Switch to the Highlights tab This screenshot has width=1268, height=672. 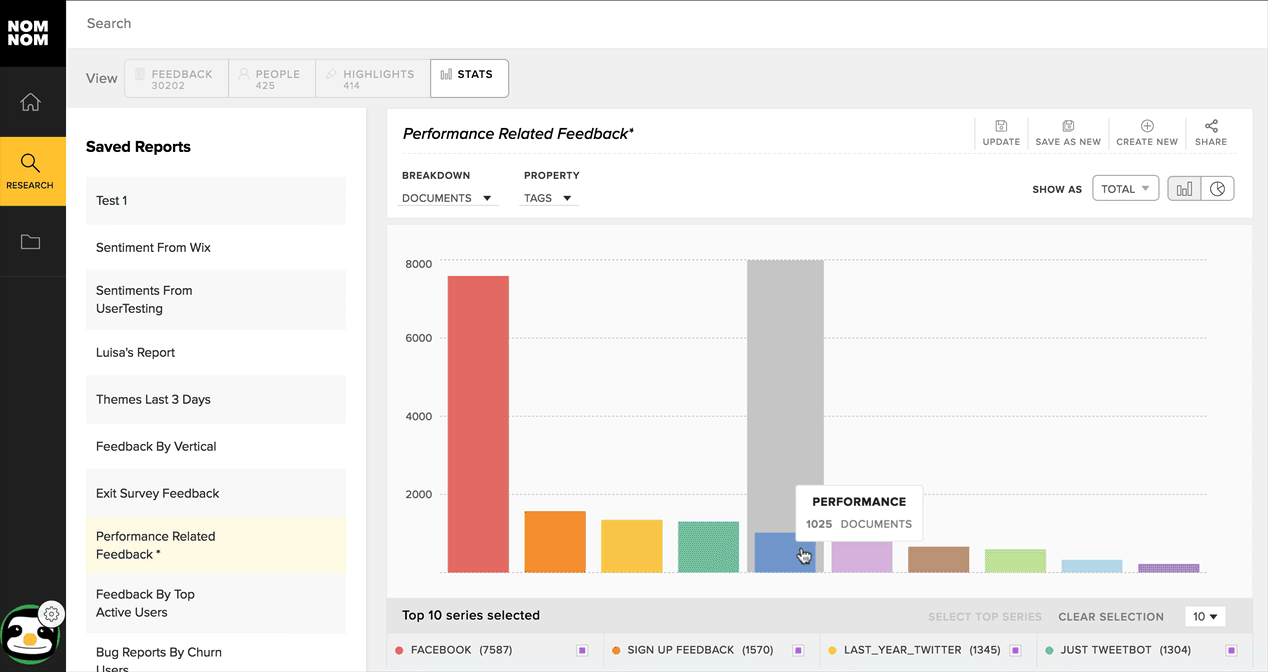373,79
